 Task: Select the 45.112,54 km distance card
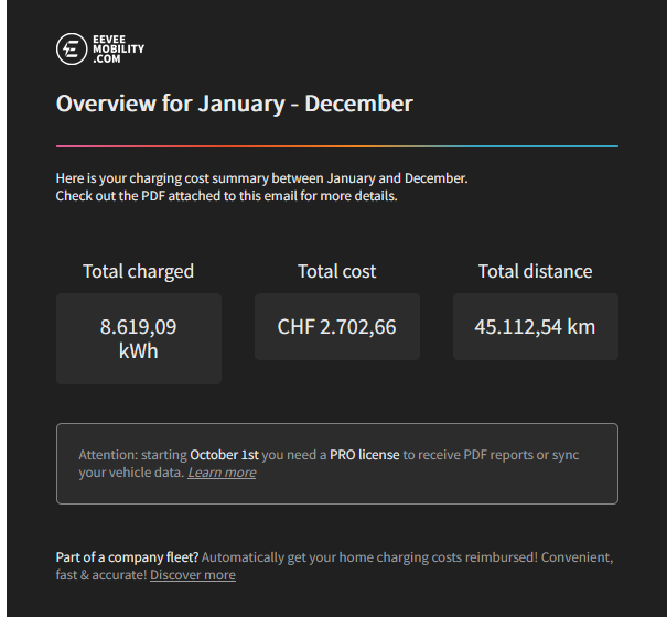point(535,327)
